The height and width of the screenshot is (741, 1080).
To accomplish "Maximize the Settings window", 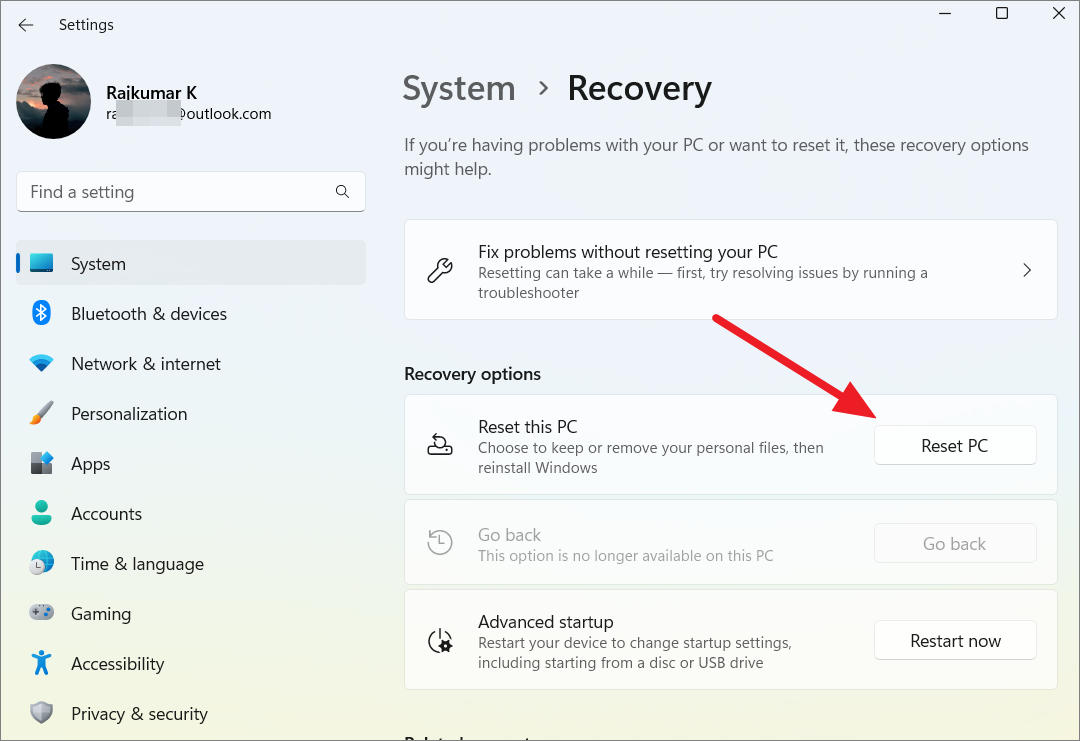I will click(1002, 13).
